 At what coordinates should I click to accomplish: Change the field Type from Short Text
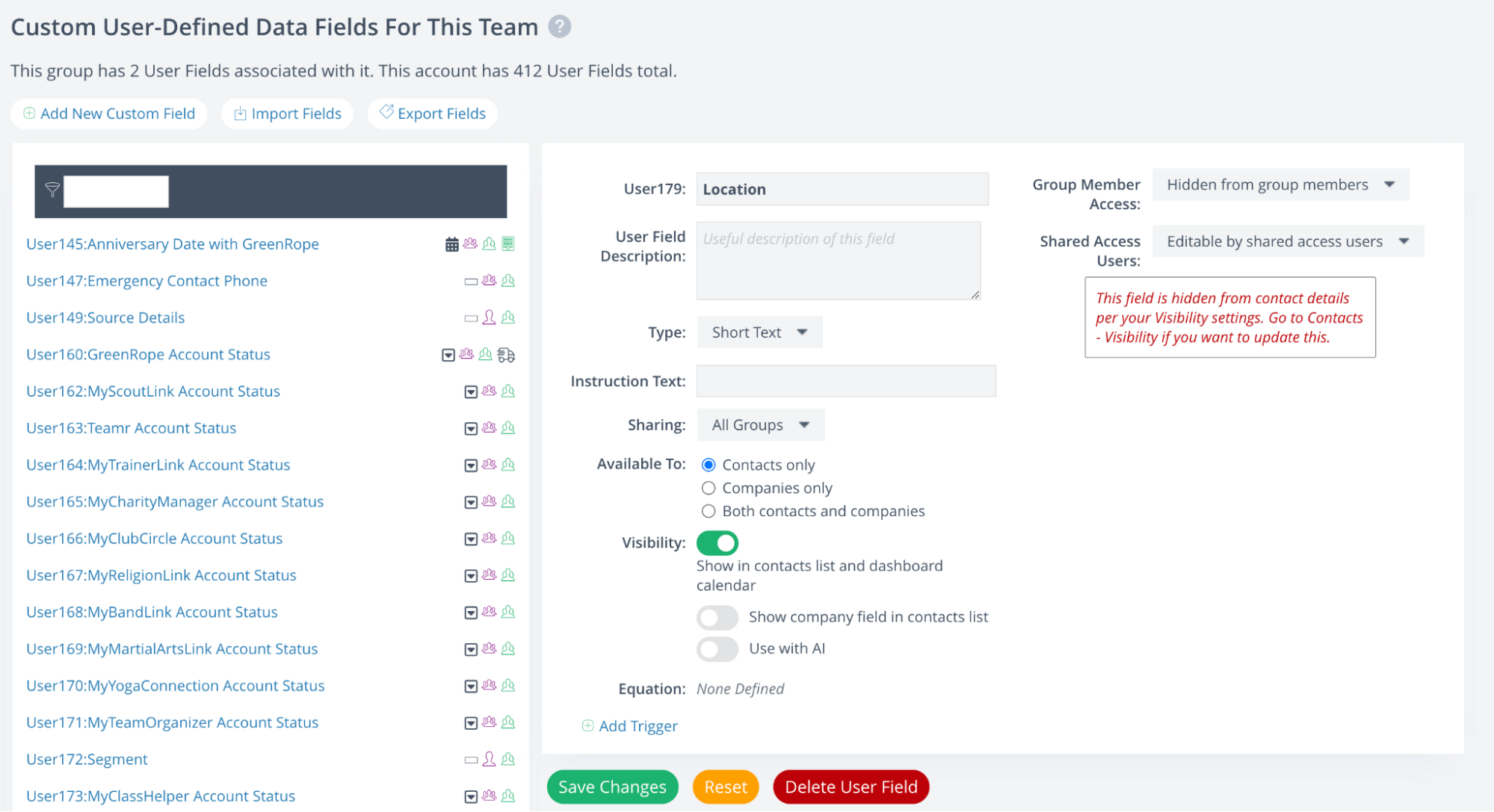759,332
